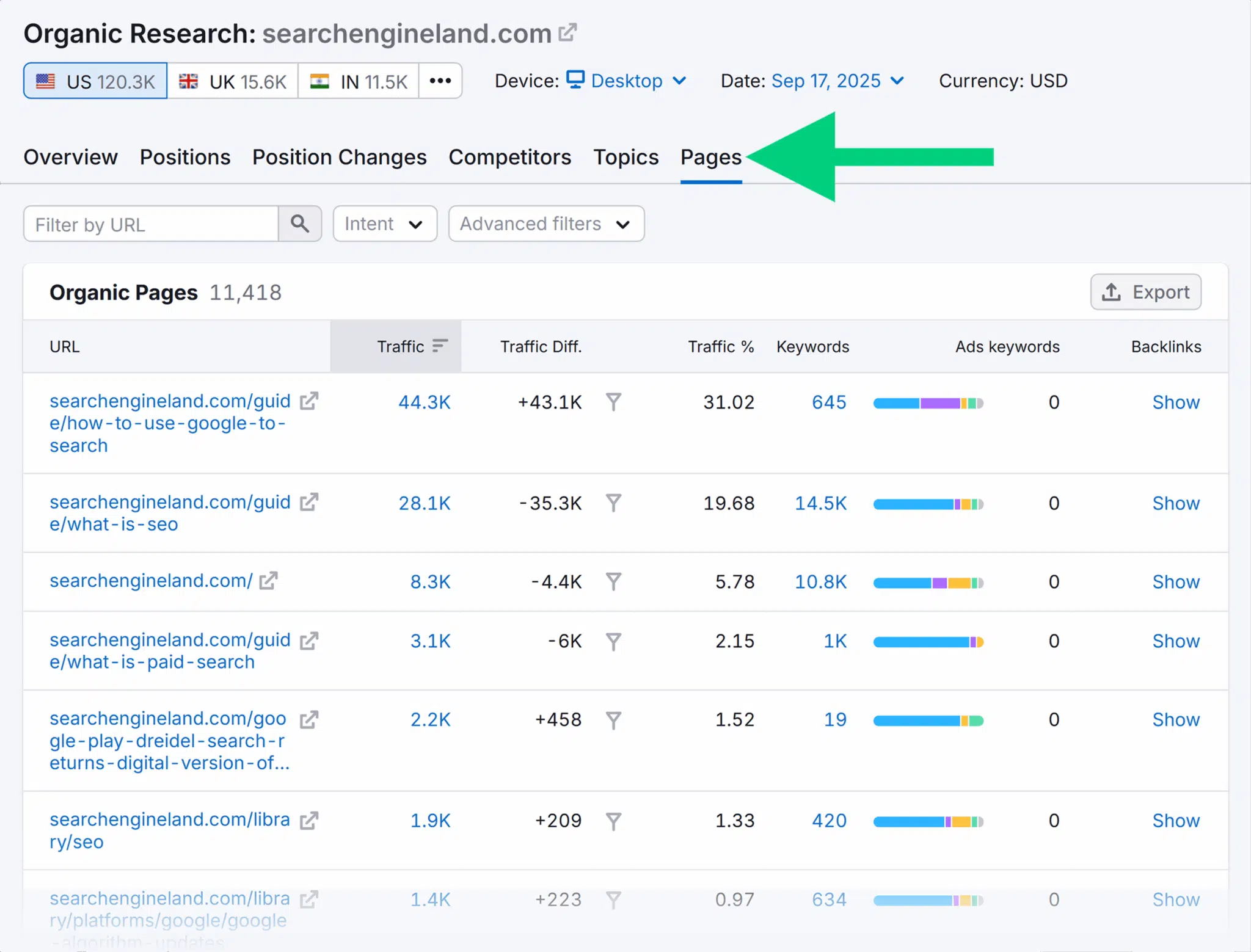This screenshot has width=1251, height=952.
Task: Open the guide/what-is-seo URL link
Action: [170, 513]
